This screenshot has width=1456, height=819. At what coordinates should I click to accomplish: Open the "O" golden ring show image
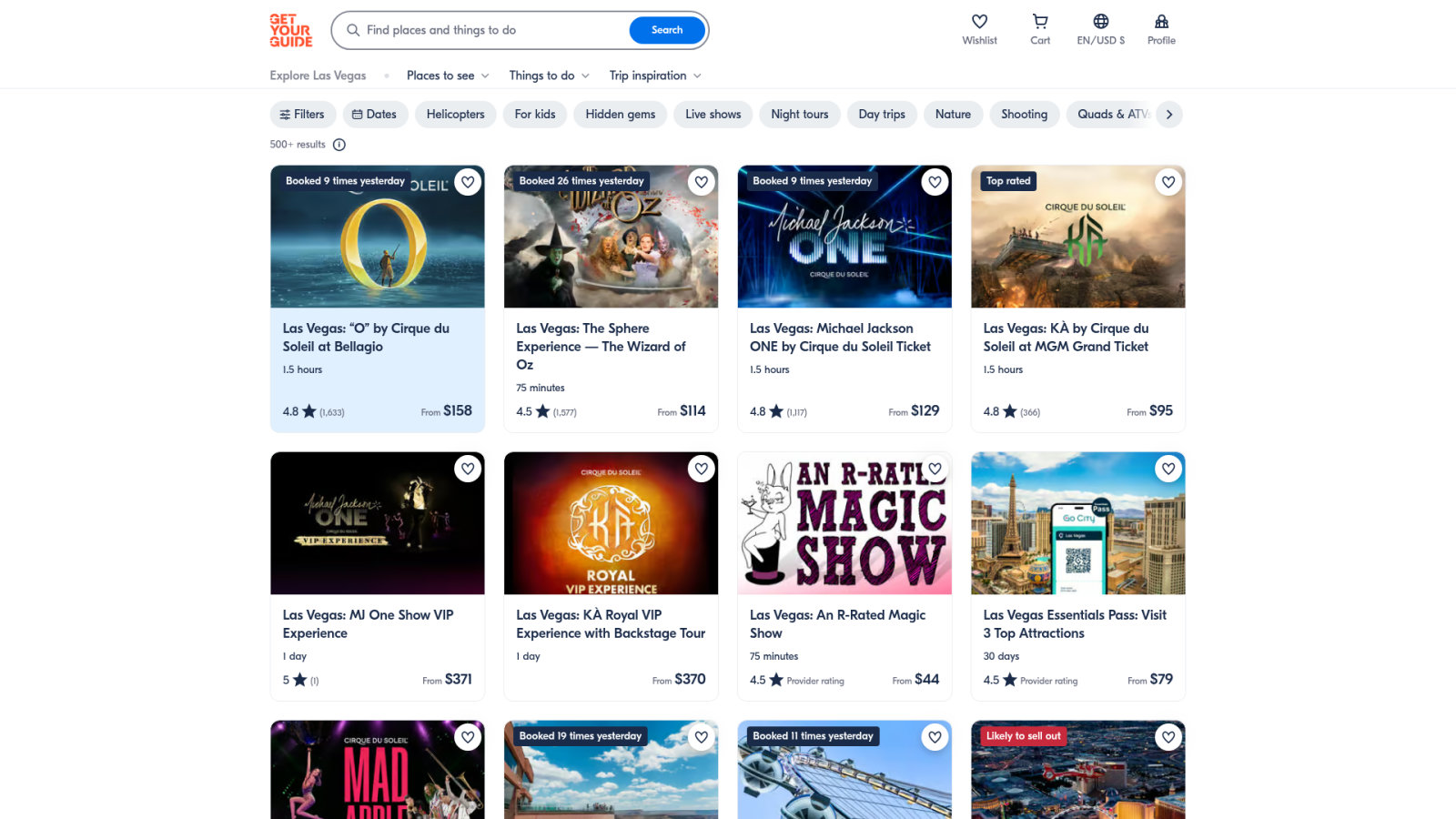378,237
